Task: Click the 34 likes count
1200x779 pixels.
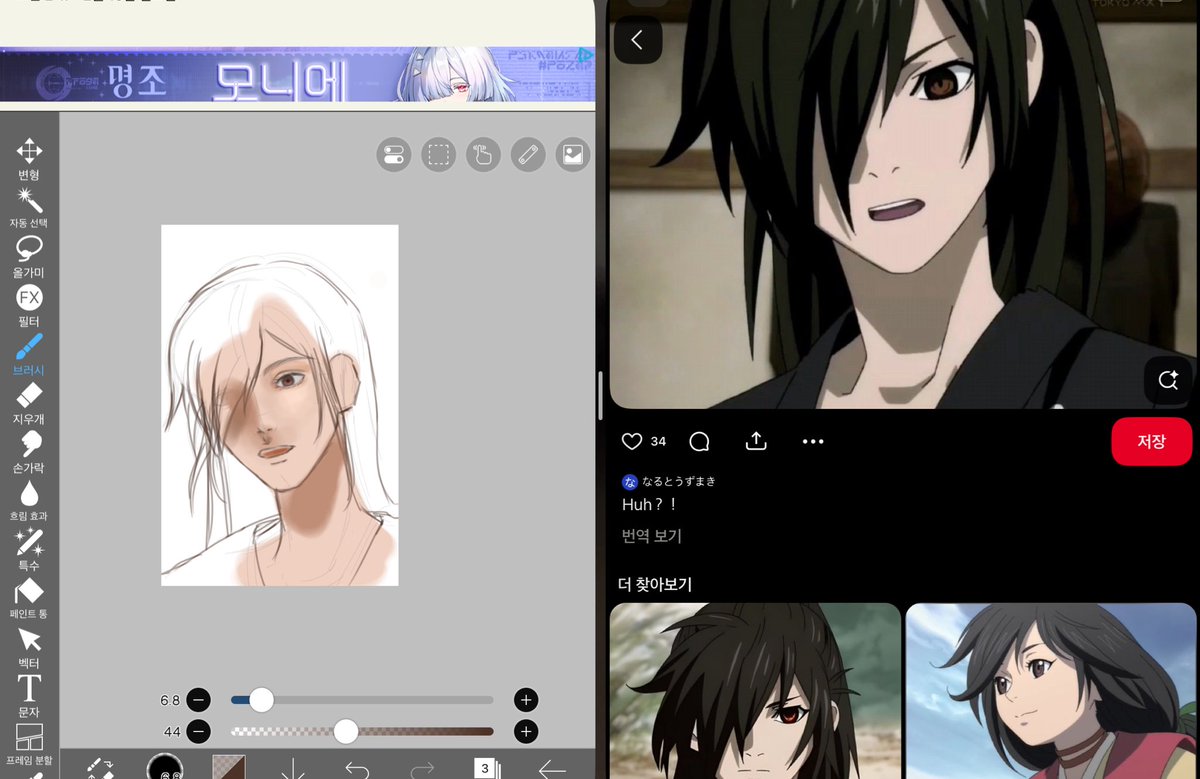Action: 658,441
